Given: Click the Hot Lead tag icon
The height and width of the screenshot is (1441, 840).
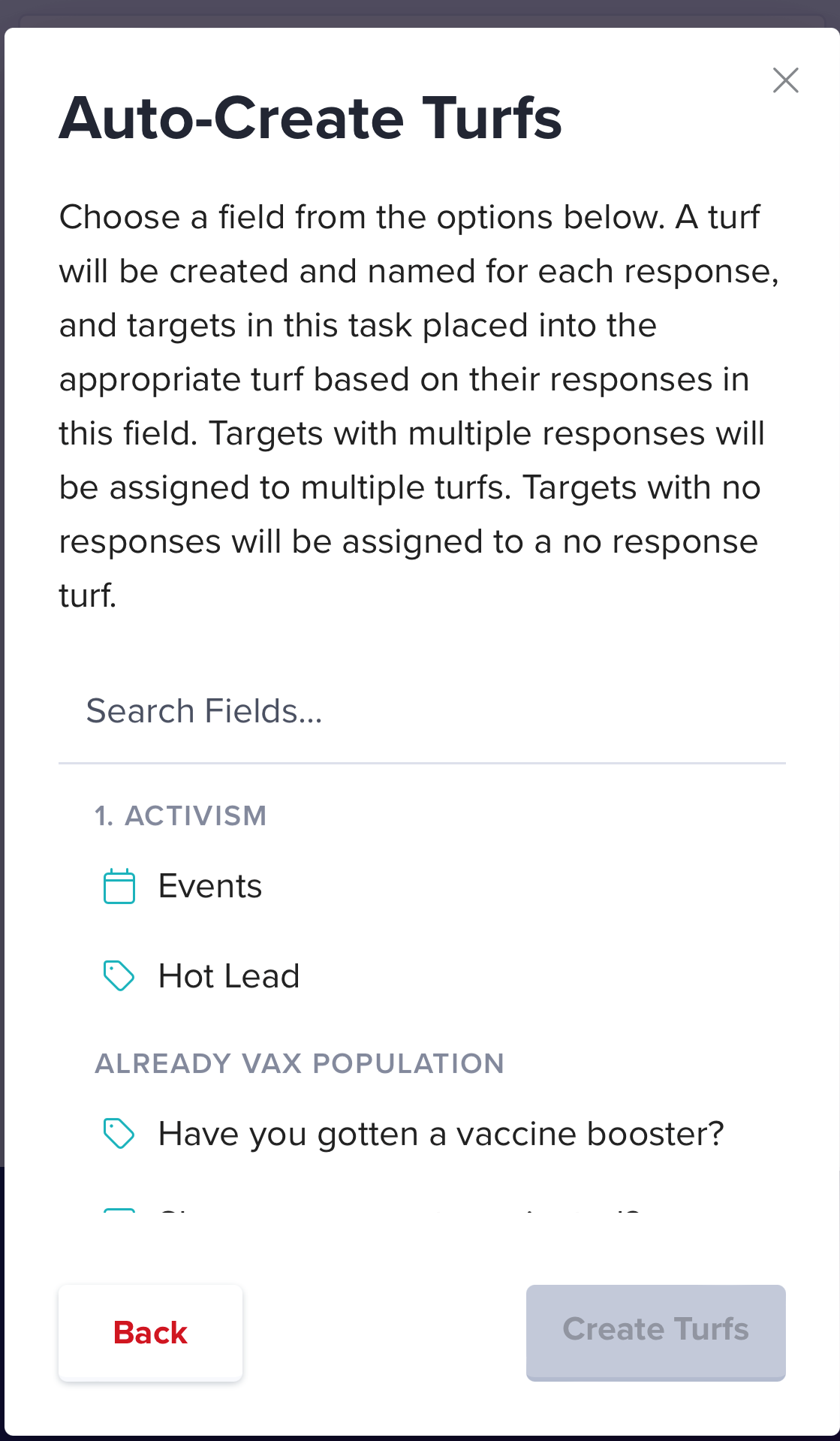Looking at the screenshot, I should tap(119, 976).
